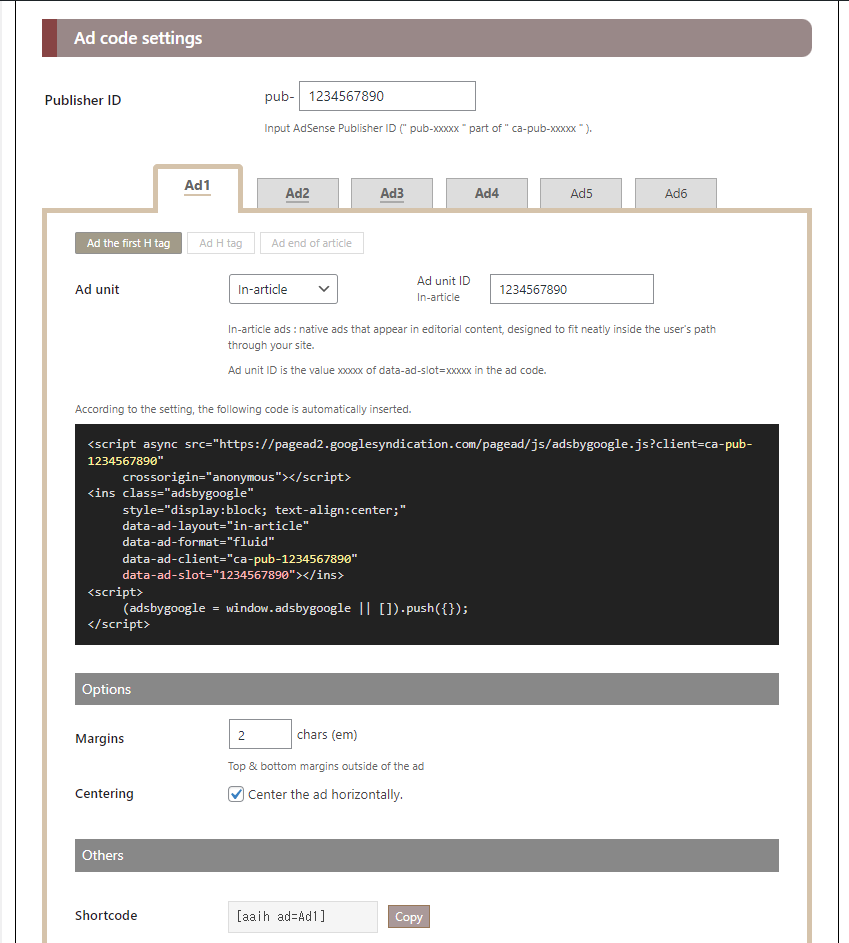Click the 'In-article ads : native ads' description
The height and width of the screenshot is (943, 849).
point(472,337)
